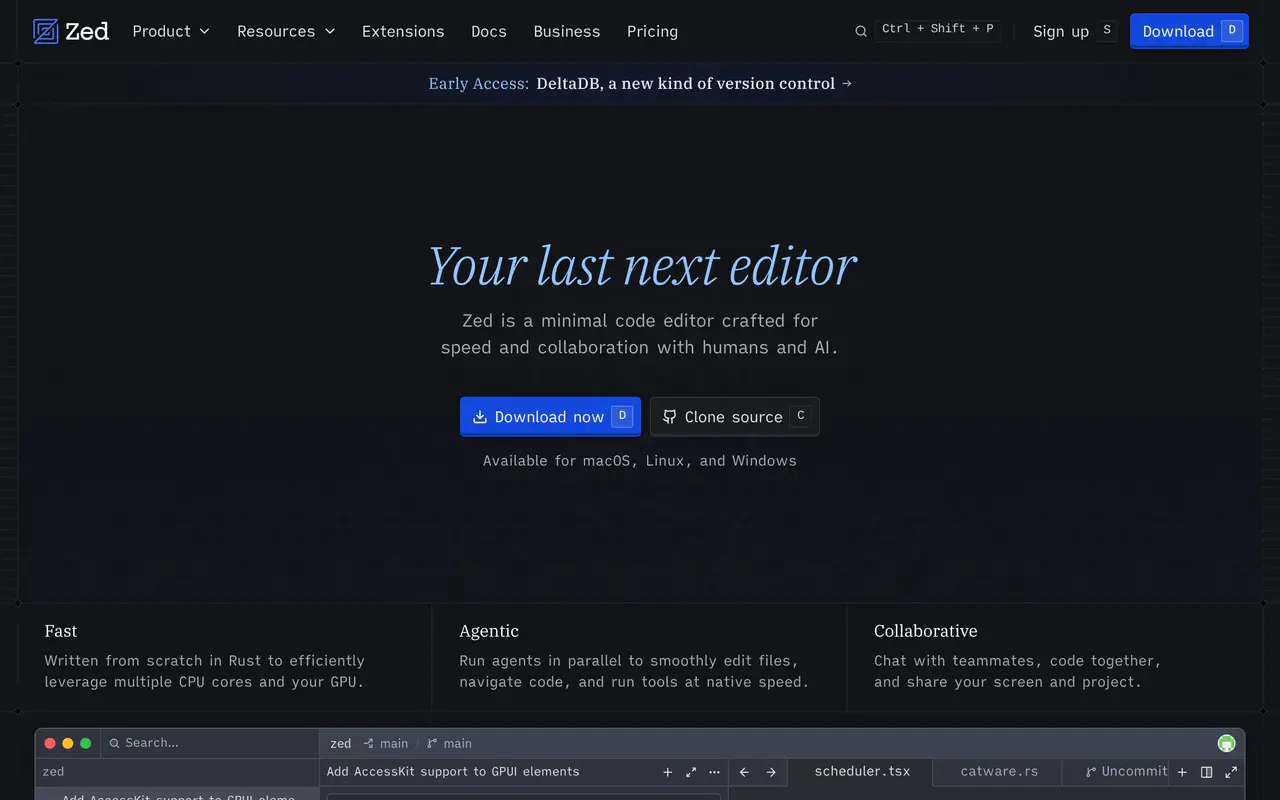Open the Pricing page
The height and width of the screenshot is (800, 1280).
pyautogui.click(x=652, y=31)
